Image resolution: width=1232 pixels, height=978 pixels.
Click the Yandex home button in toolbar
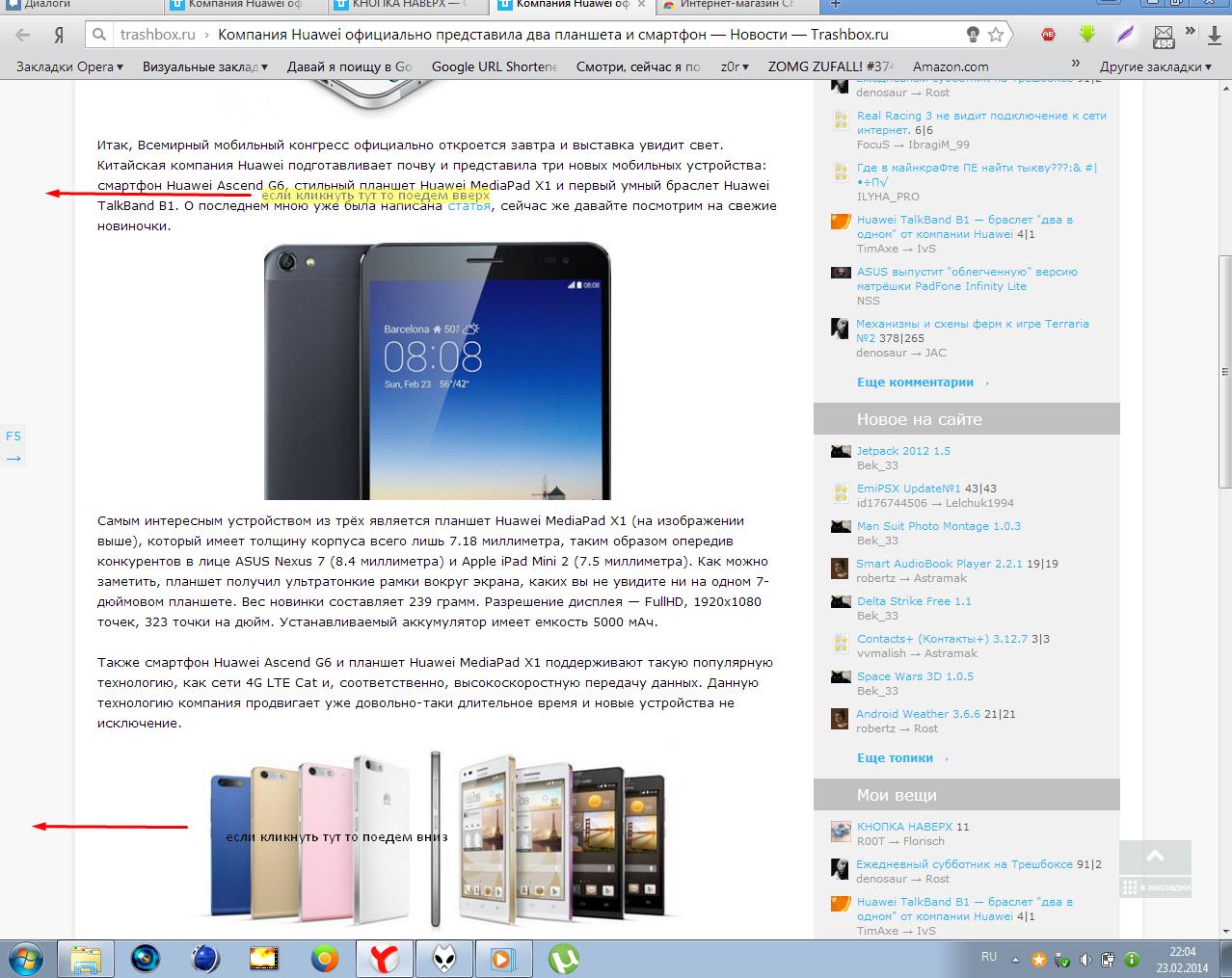pos(59,35)
